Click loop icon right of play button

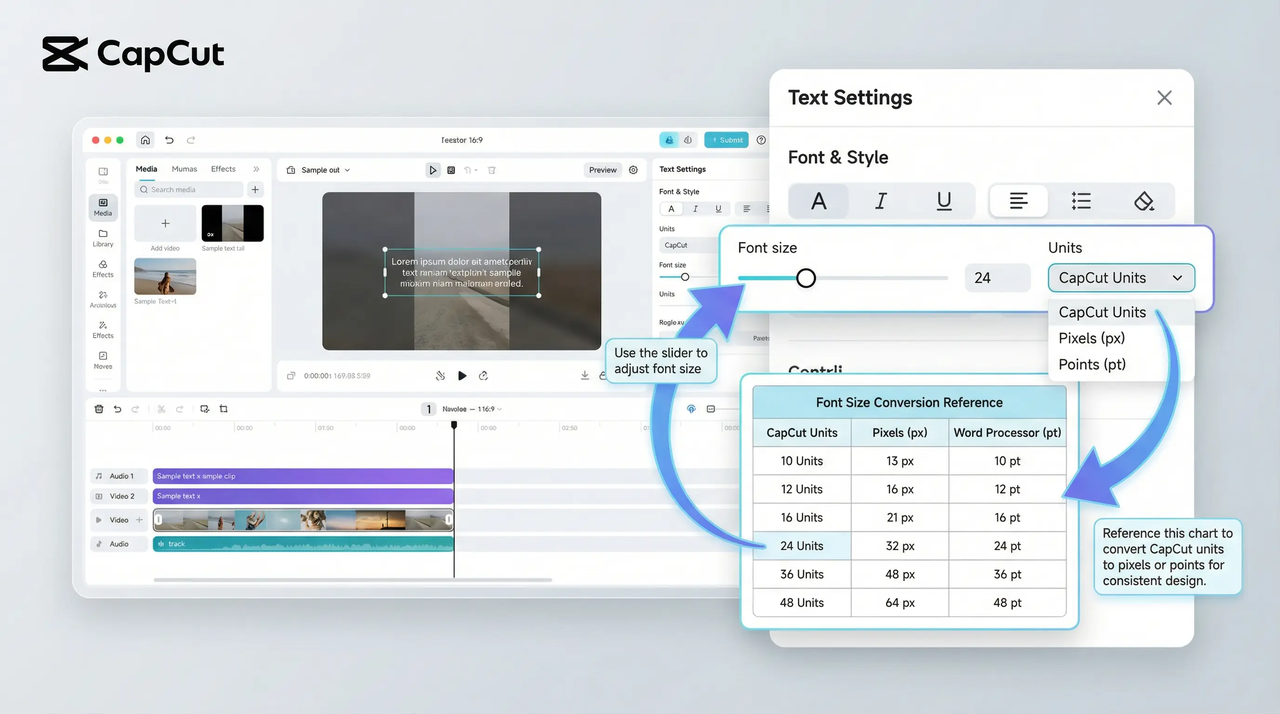483,376
